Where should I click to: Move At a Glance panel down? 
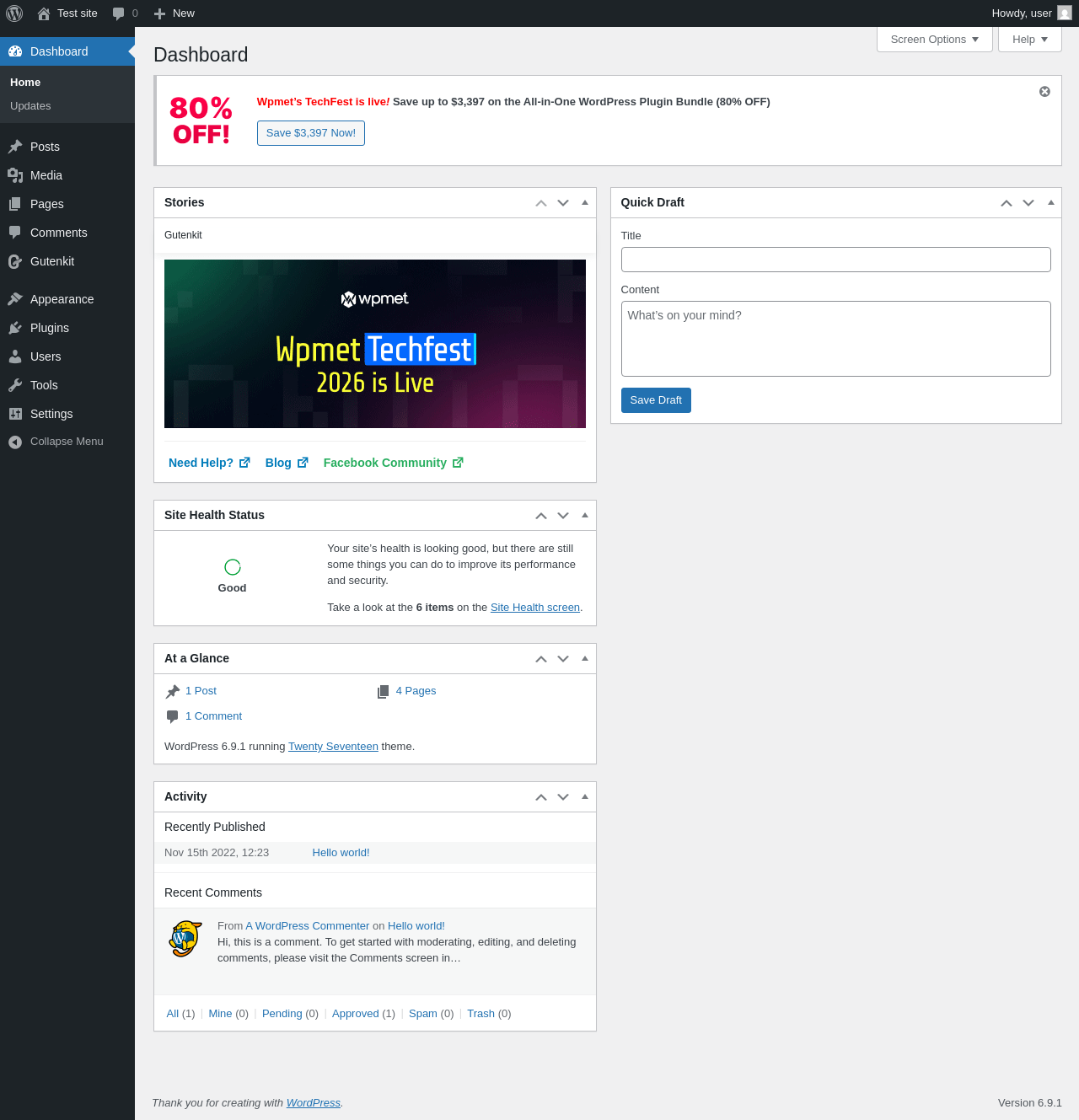pos(563,659)
